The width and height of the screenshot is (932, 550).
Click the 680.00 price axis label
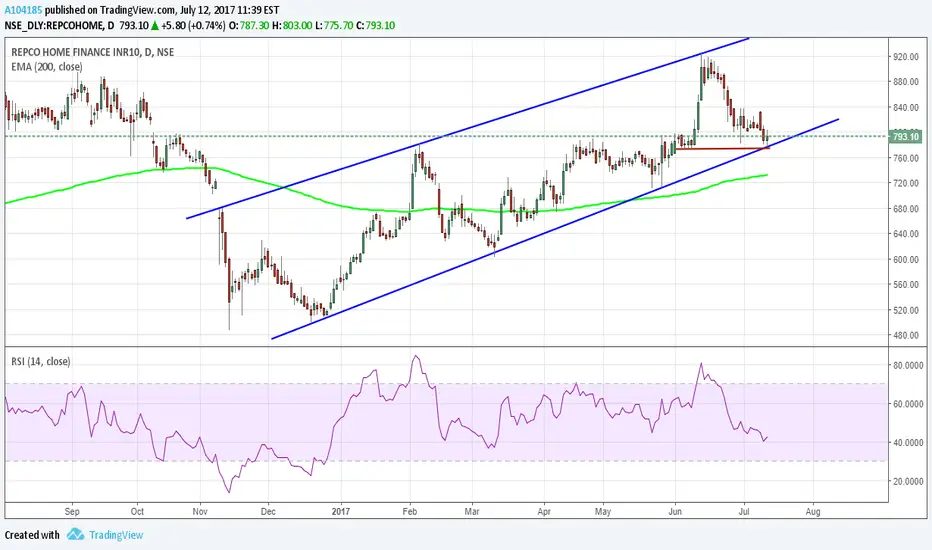pos(906,209)
